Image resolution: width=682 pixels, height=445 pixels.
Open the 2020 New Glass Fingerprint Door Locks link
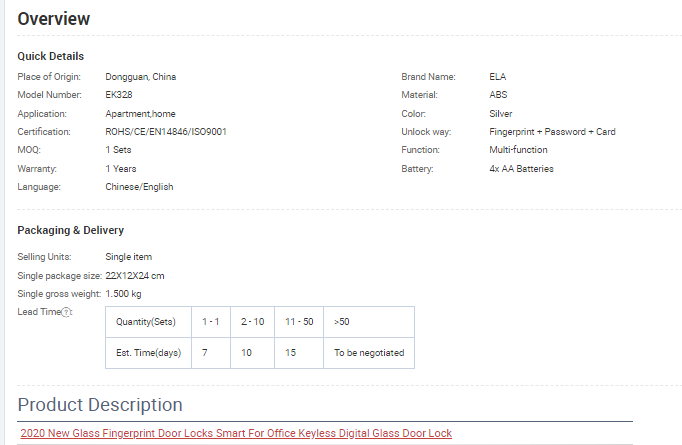[x=235, y=433]
